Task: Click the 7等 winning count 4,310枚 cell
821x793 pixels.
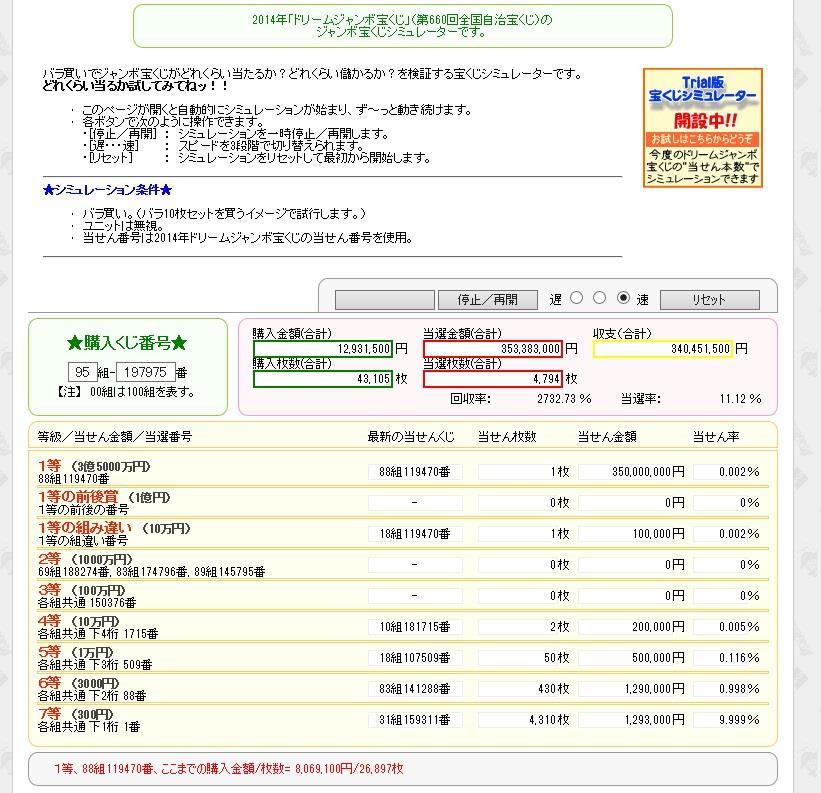Action: [x=524, y=719]
